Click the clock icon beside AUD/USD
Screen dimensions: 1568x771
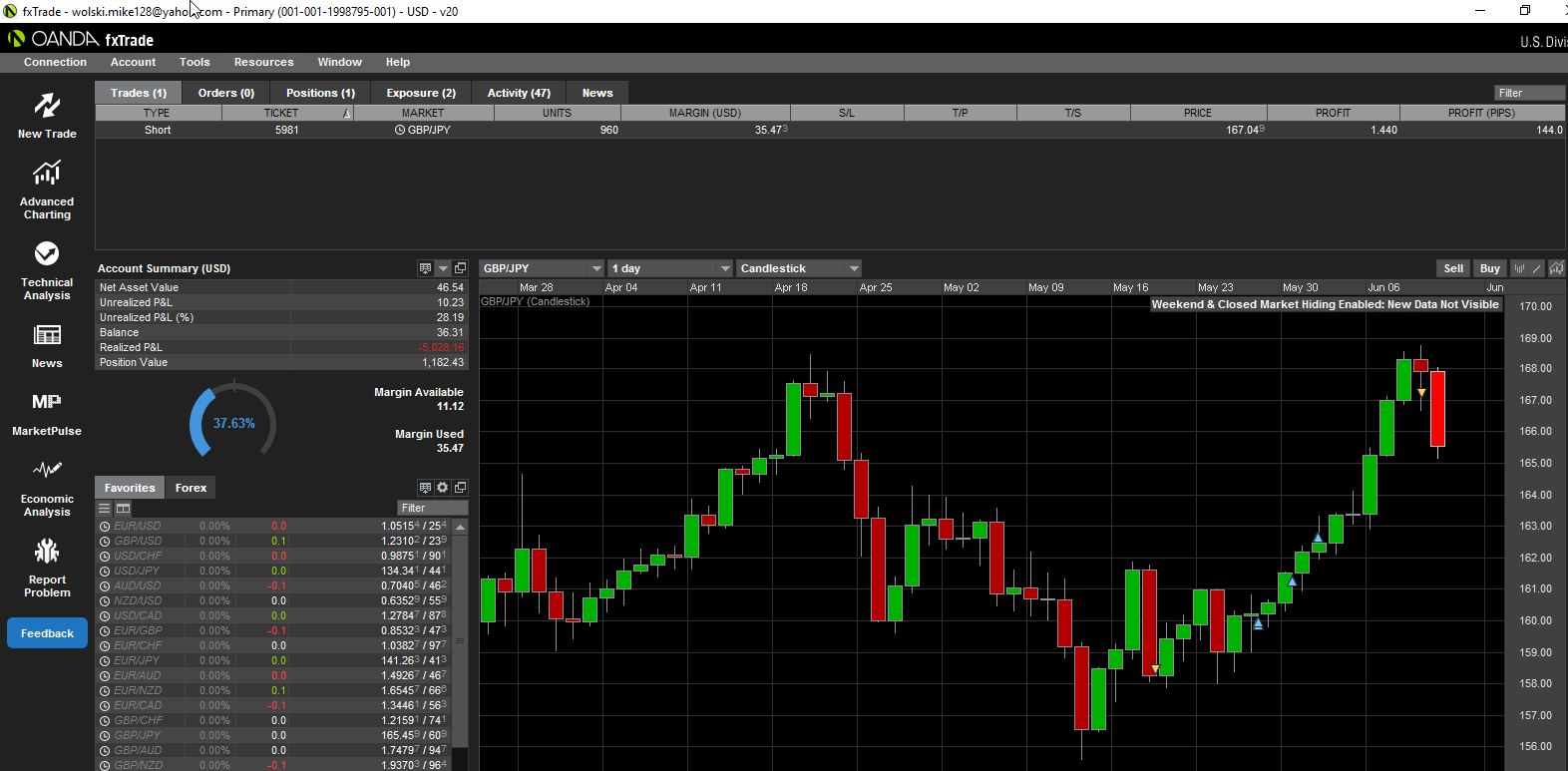[105, 585]
